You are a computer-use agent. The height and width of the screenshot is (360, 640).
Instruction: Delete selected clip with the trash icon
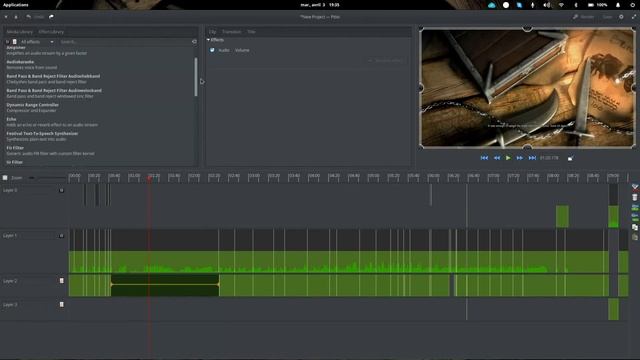(x=635, y=197)
